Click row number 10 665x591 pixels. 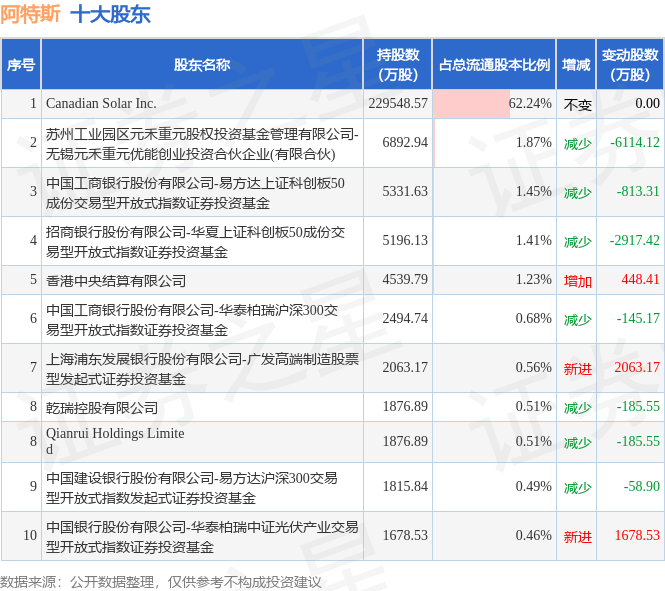pyautogui.click(x=30, y=535)
